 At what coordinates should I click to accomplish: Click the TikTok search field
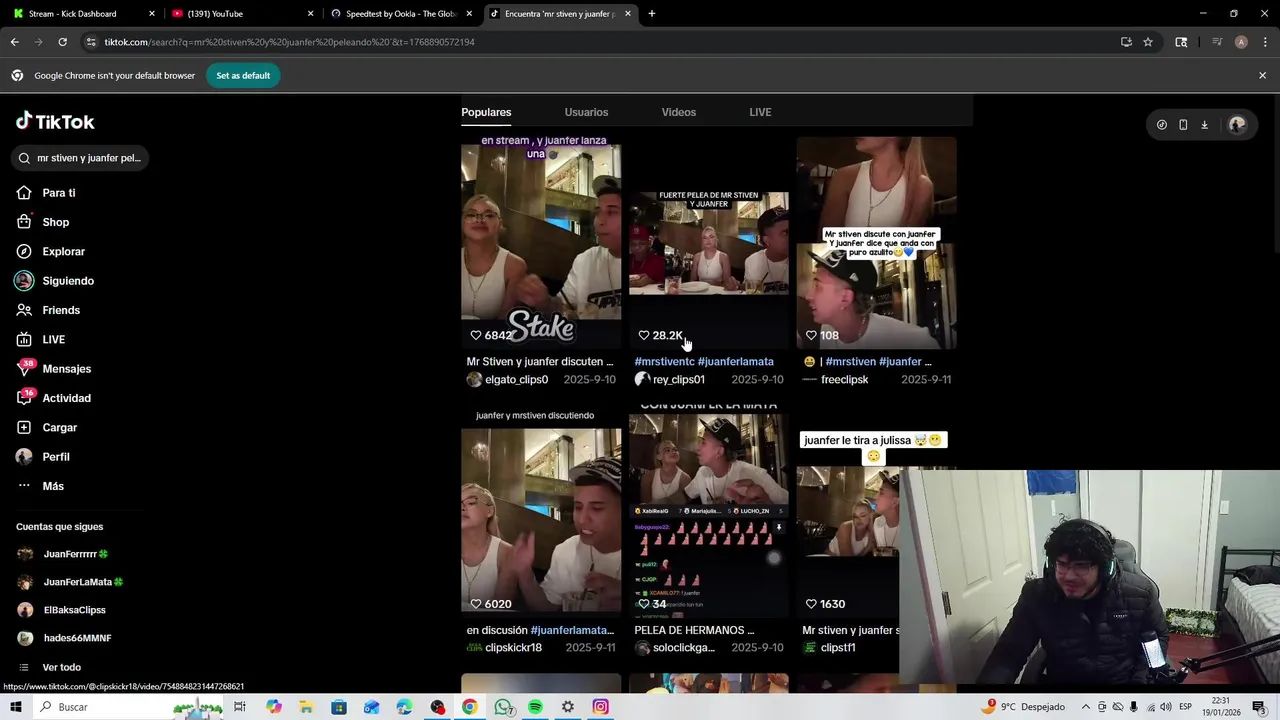point(80,158)
